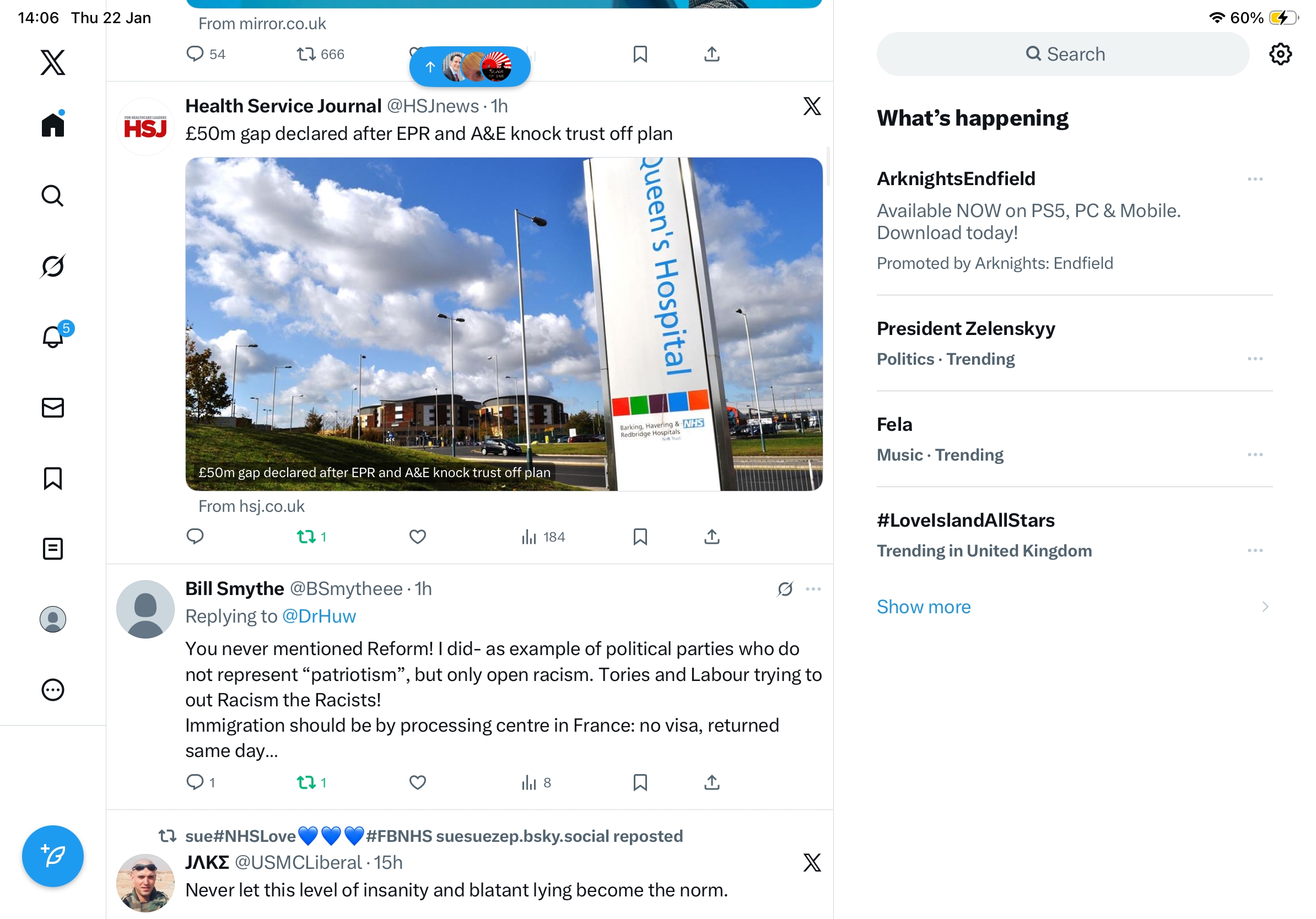
Task: Go to Home in sidebar
Action: pos(53,124)
